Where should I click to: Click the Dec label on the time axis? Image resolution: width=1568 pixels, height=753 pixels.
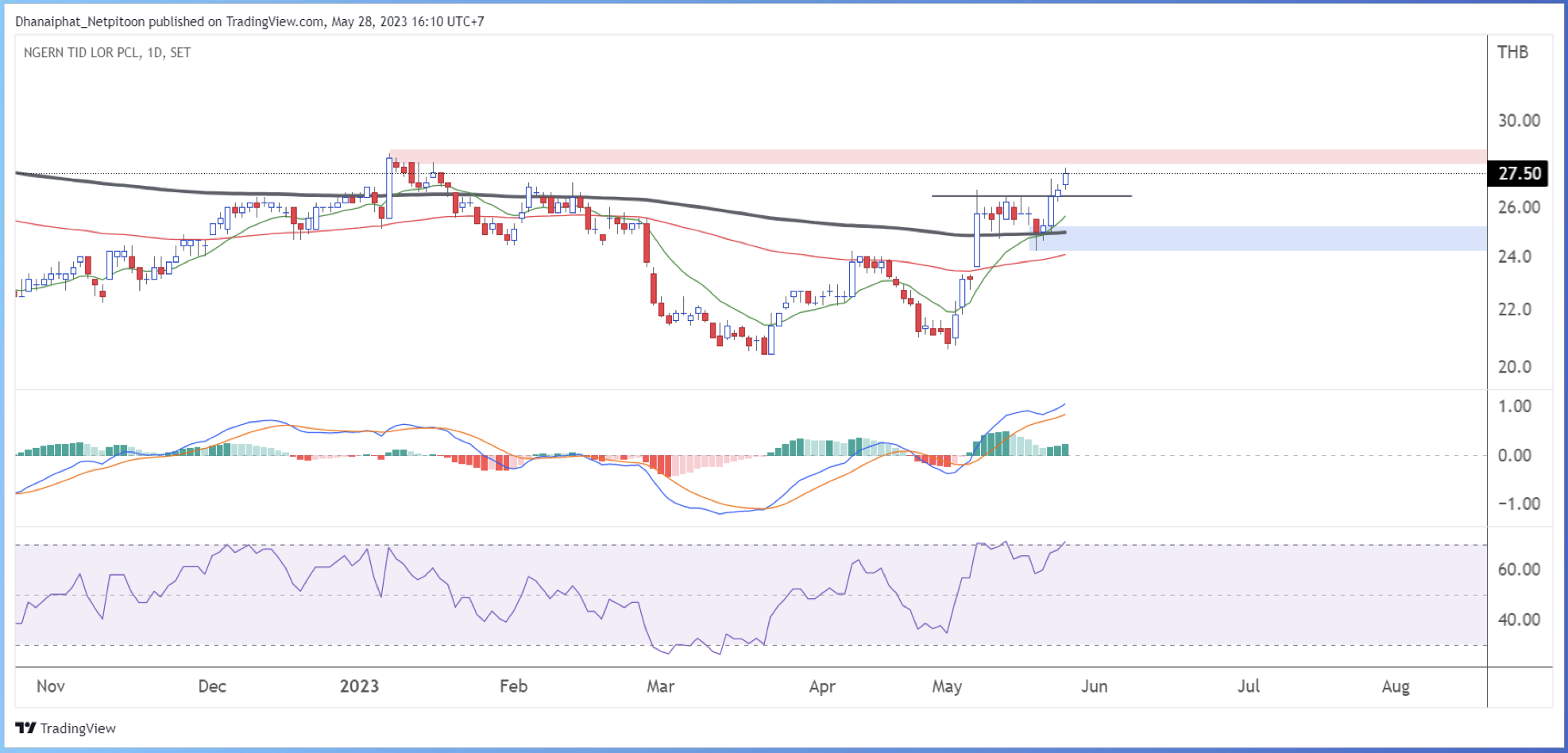pyautogui.click(x=212, y=686)
